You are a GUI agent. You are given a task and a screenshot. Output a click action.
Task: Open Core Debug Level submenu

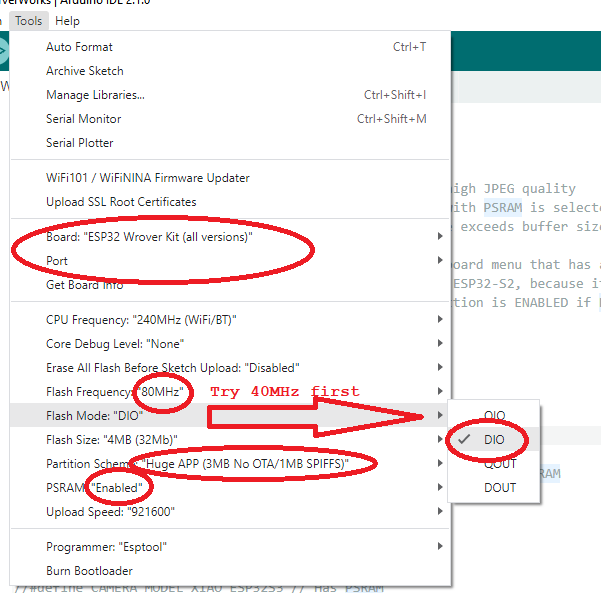point(230,343)
